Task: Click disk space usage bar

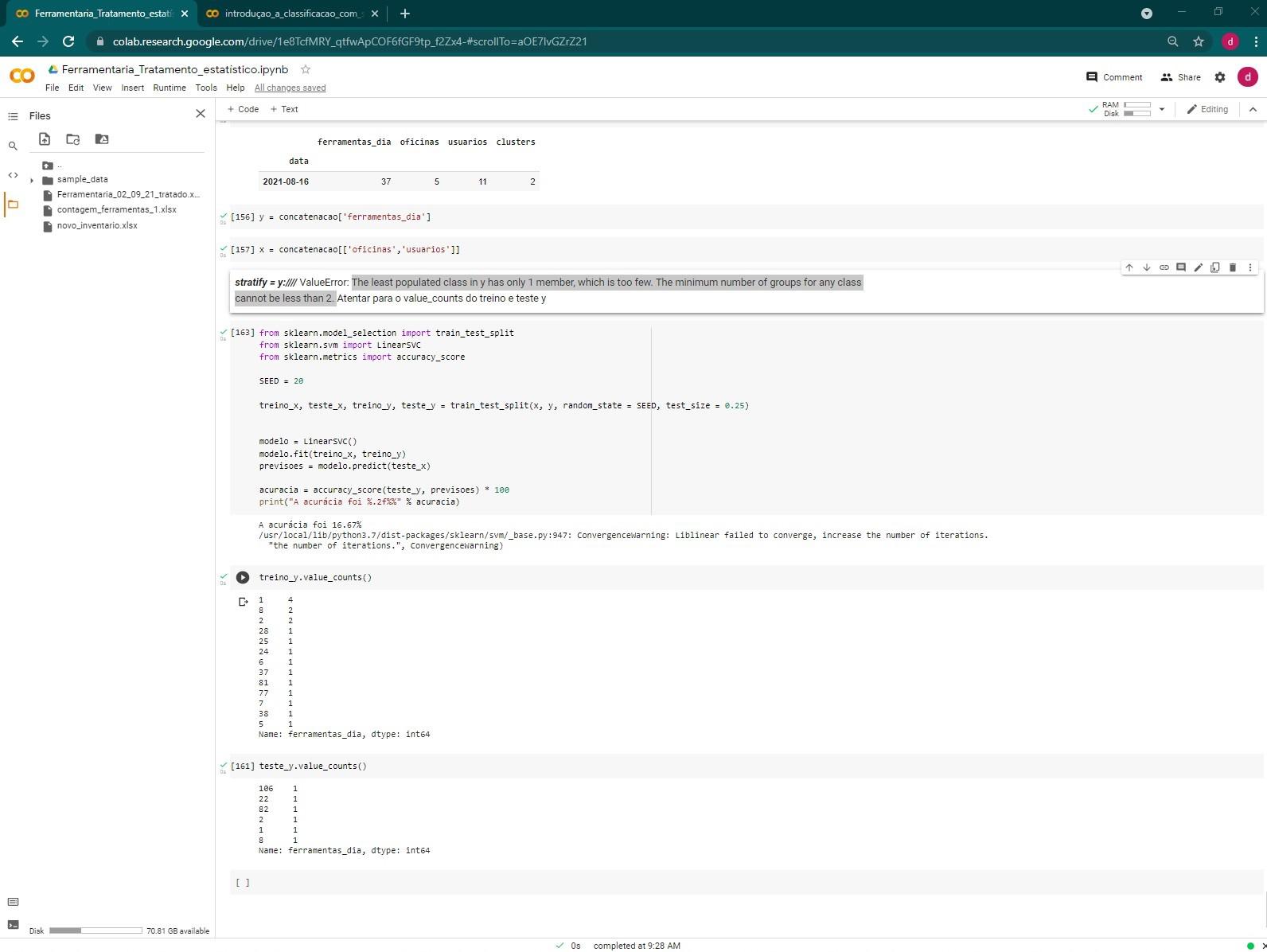Action: [x=96, y=931]
